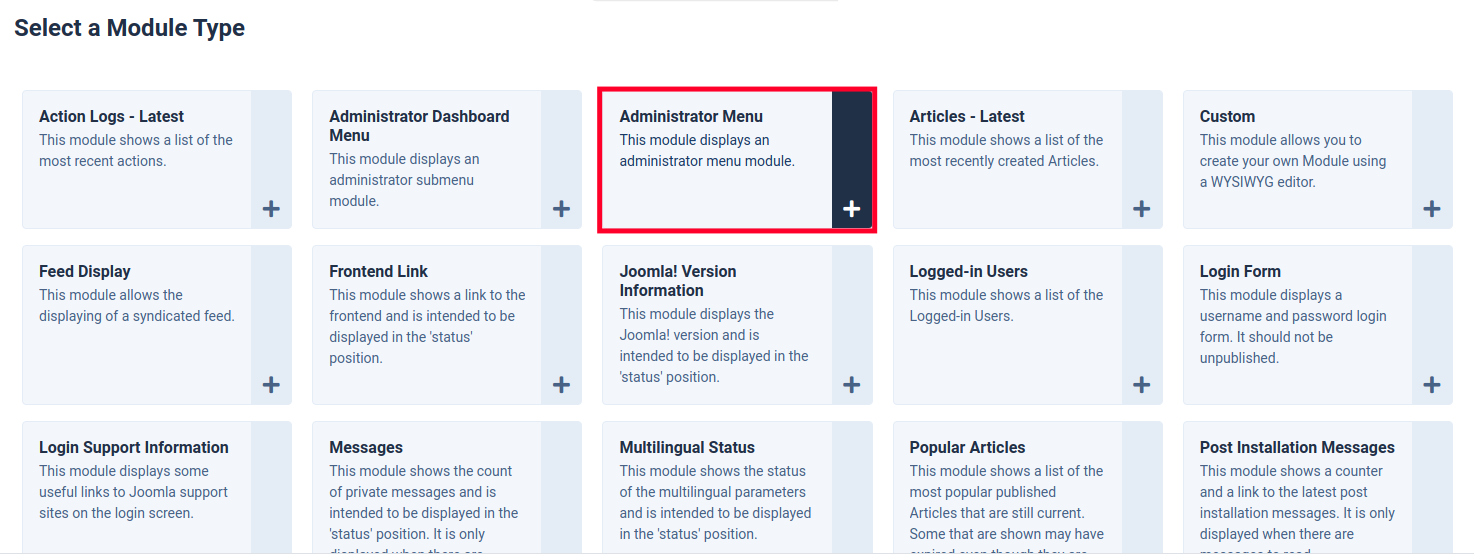Open the Administrator Dashboard Menu module title

(x=419, y=126)
